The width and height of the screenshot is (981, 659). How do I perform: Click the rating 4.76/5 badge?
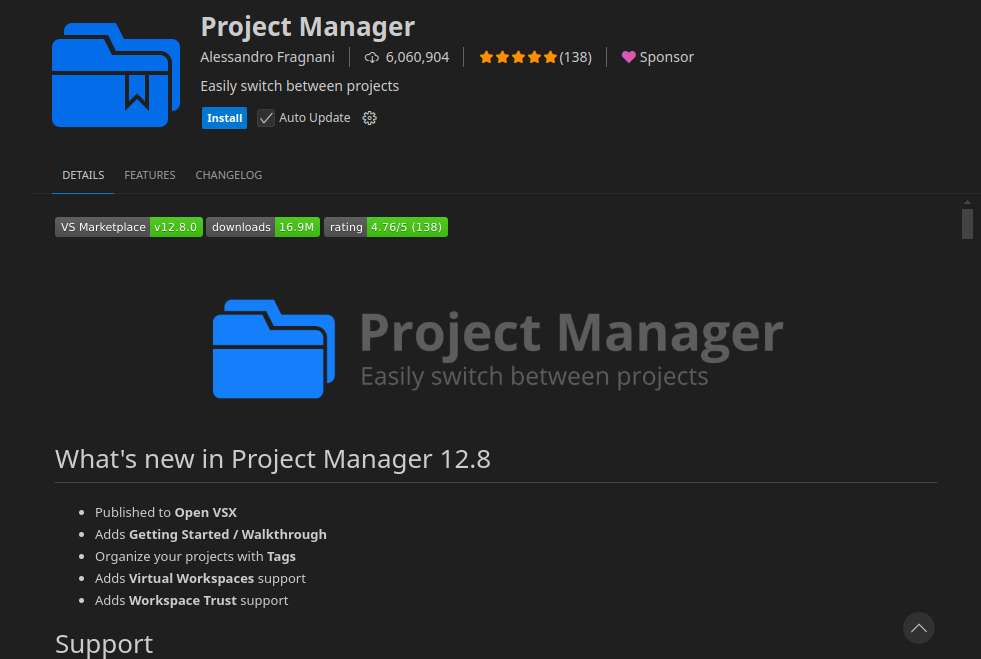point(385,227)
